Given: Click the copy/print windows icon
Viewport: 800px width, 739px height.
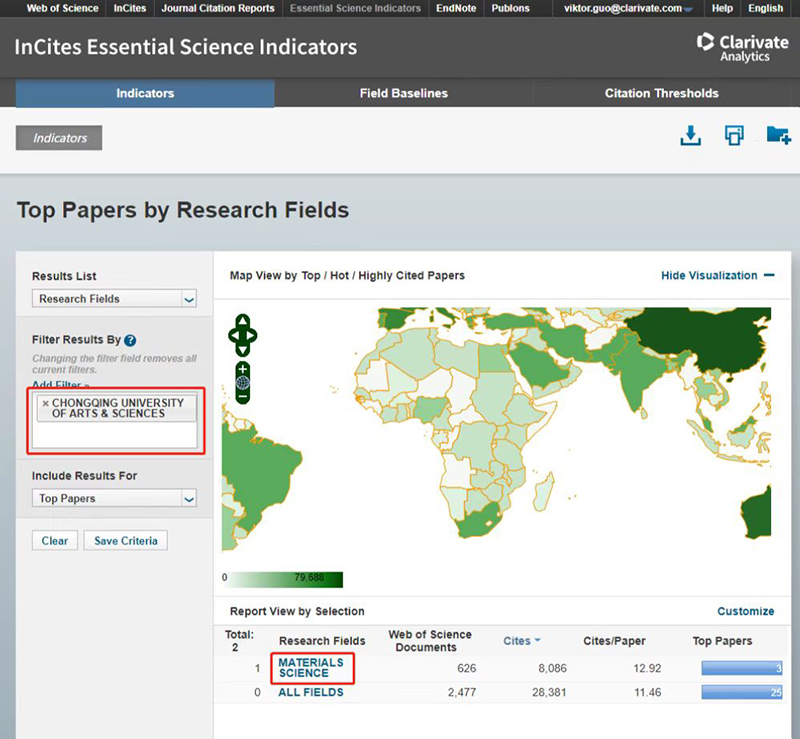Looking at the screenshot, I should point(734,136).
